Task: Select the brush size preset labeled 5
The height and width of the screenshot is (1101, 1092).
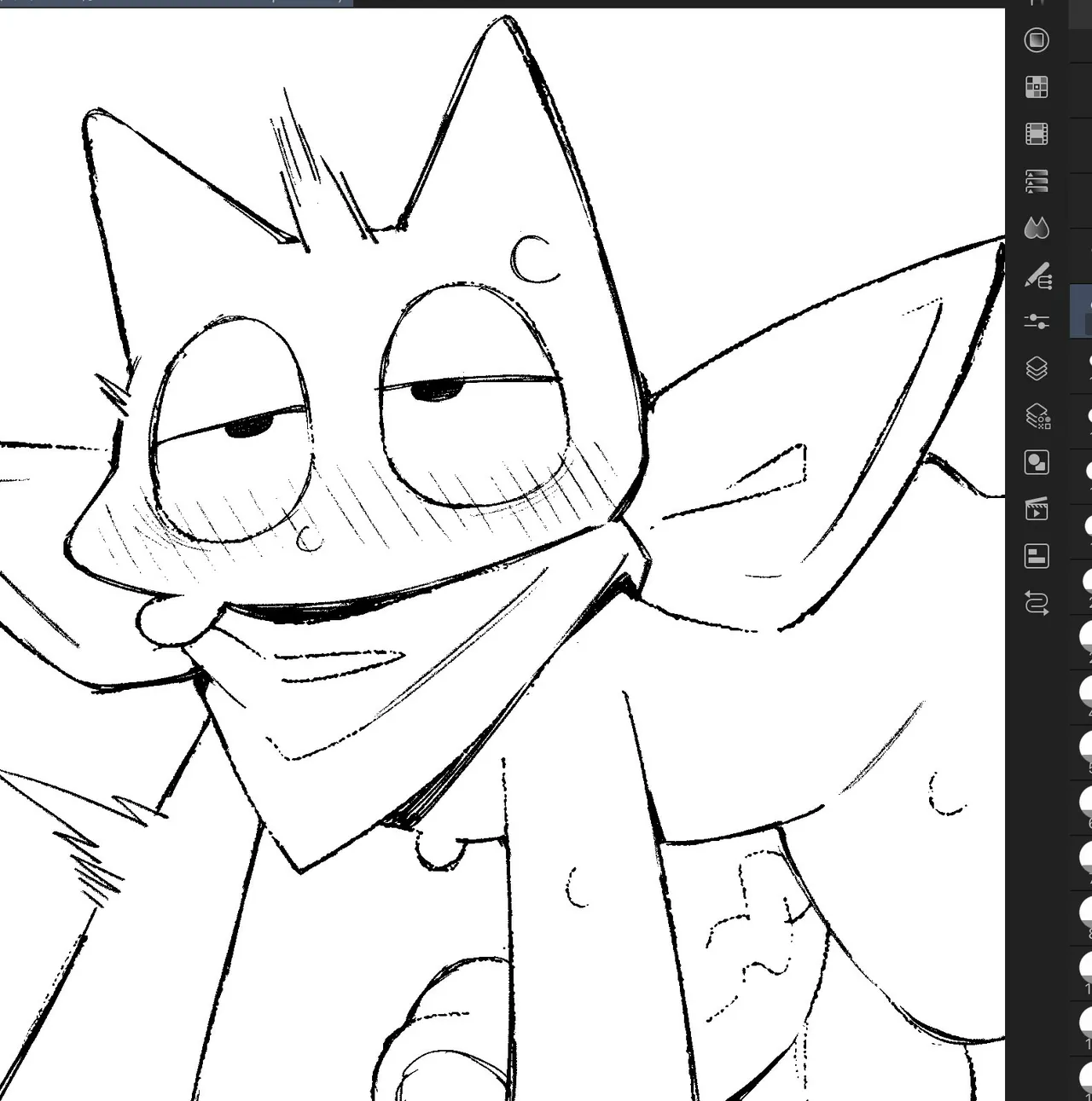Action: (1085, 748)
